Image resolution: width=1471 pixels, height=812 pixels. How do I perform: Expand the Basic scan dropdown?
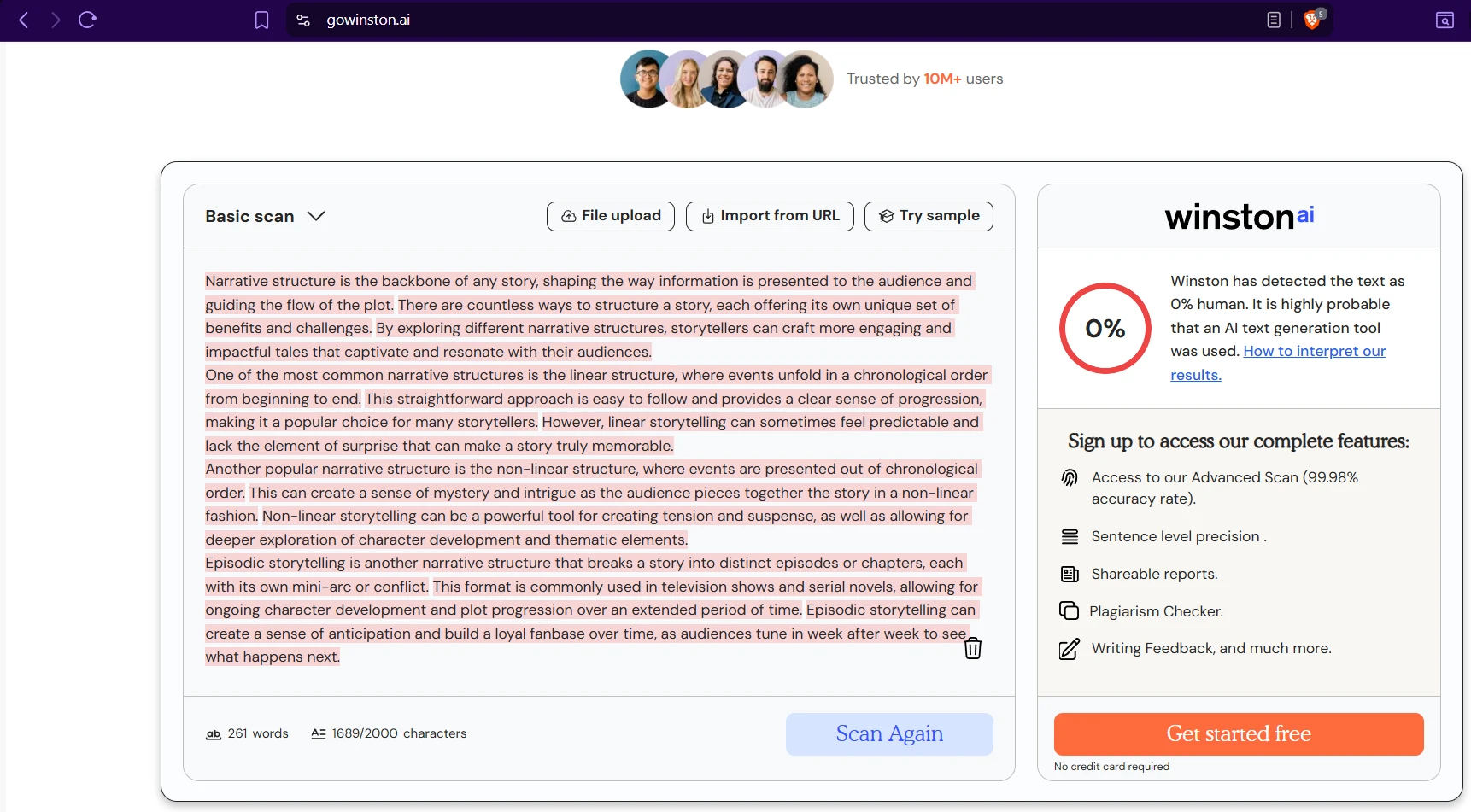click(x=265, y=216)
